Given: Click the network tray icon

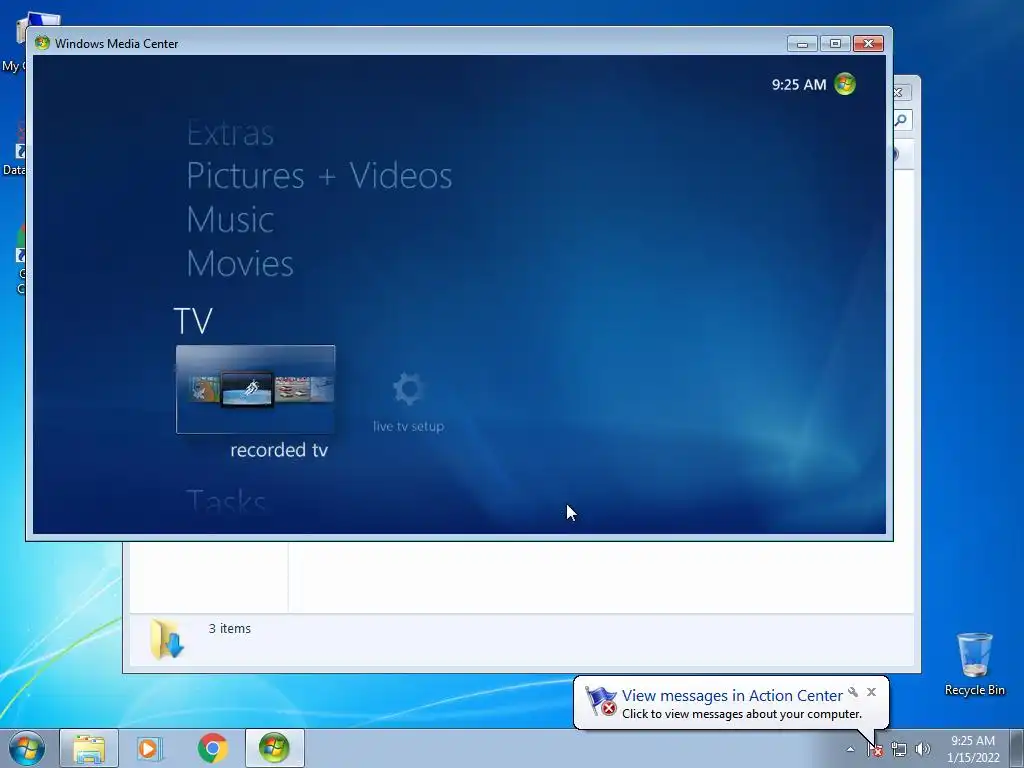Looking at the screenshot, I should pyautogui.click(x=899, y=750).
